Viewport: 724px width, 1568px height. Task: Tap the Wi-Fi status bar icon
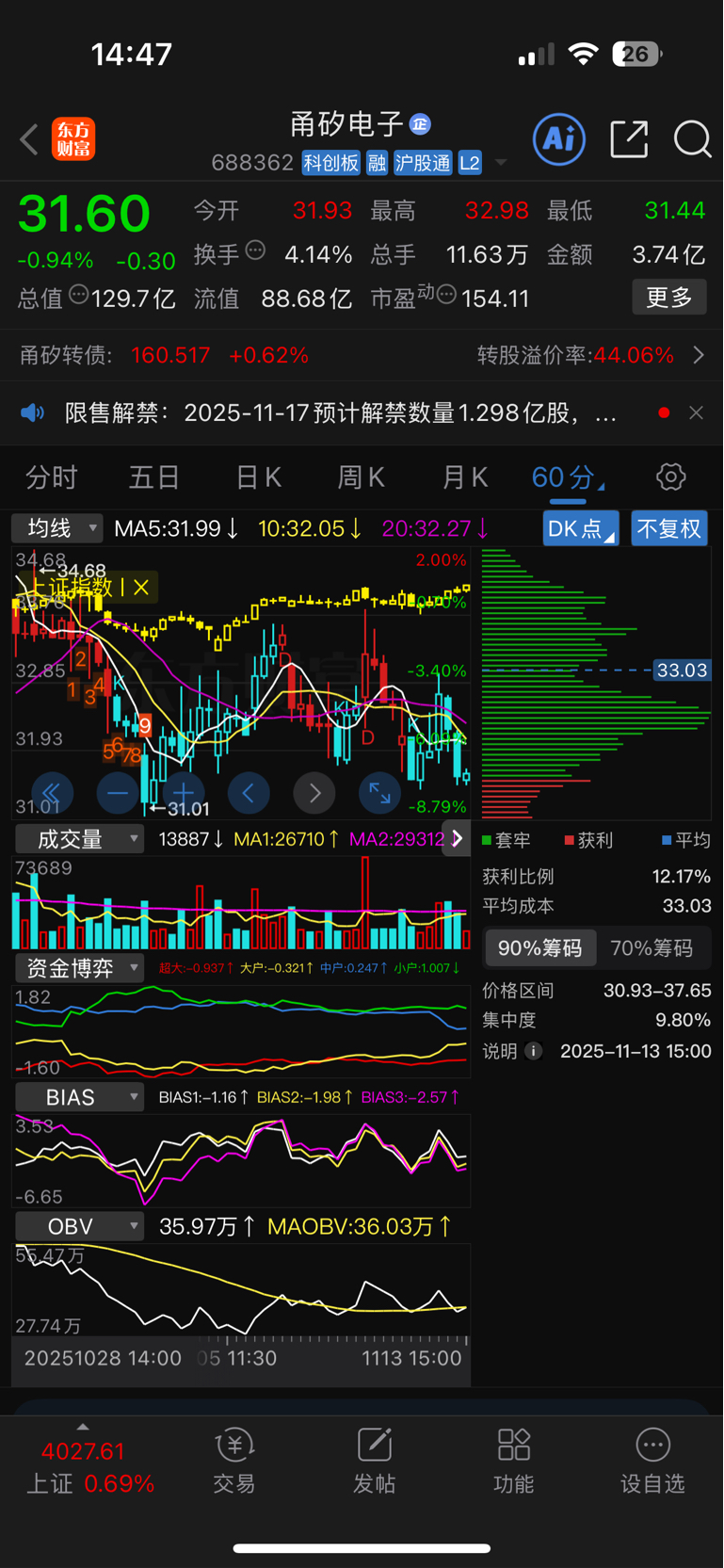[584, 54]
